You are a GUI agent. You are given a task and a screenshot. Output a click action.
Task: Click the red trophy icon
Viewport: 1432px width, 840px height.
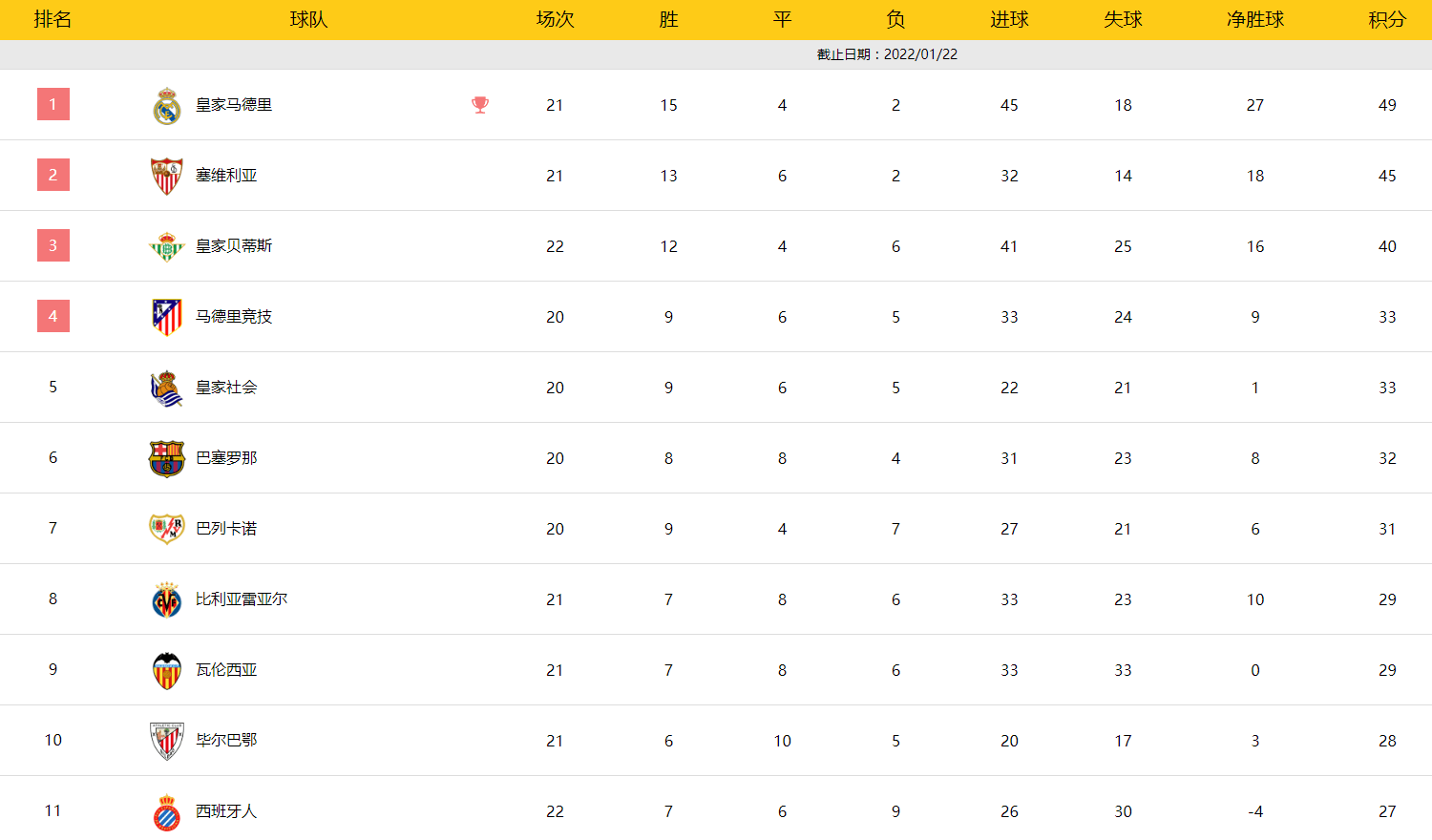480,105
